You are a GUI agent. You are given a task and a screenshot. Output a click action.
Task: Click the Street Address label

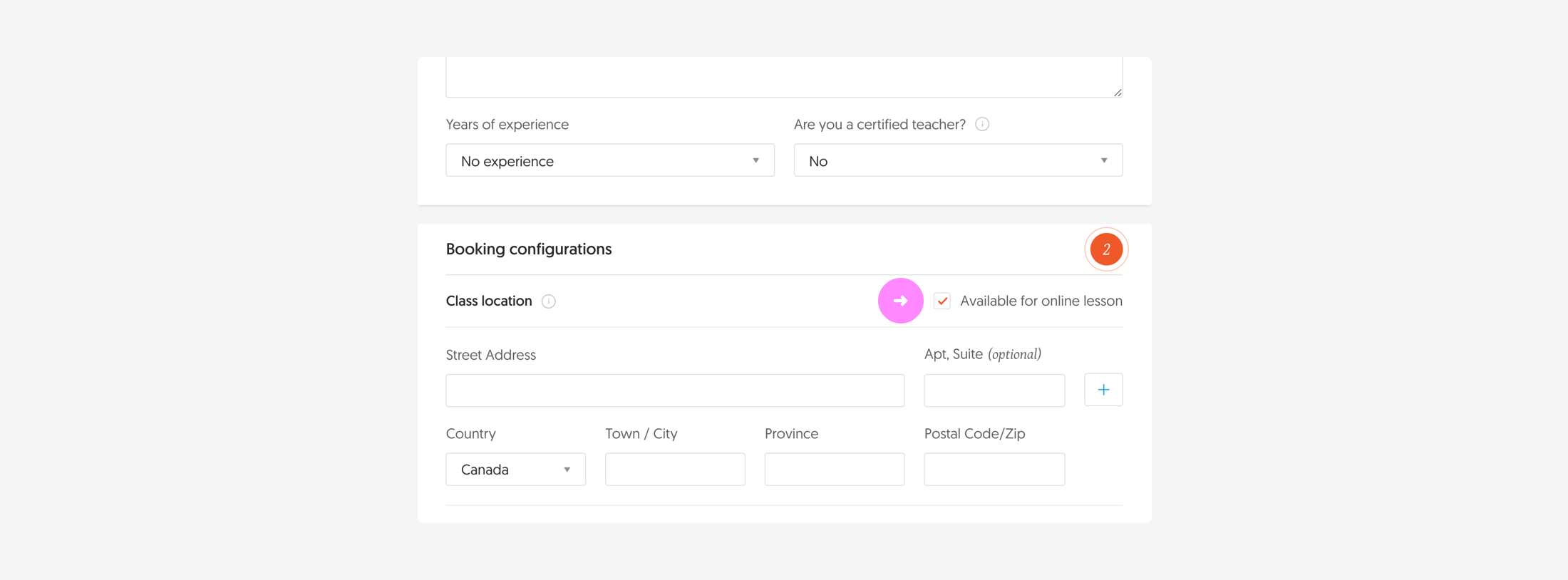[x=491, y=355]
